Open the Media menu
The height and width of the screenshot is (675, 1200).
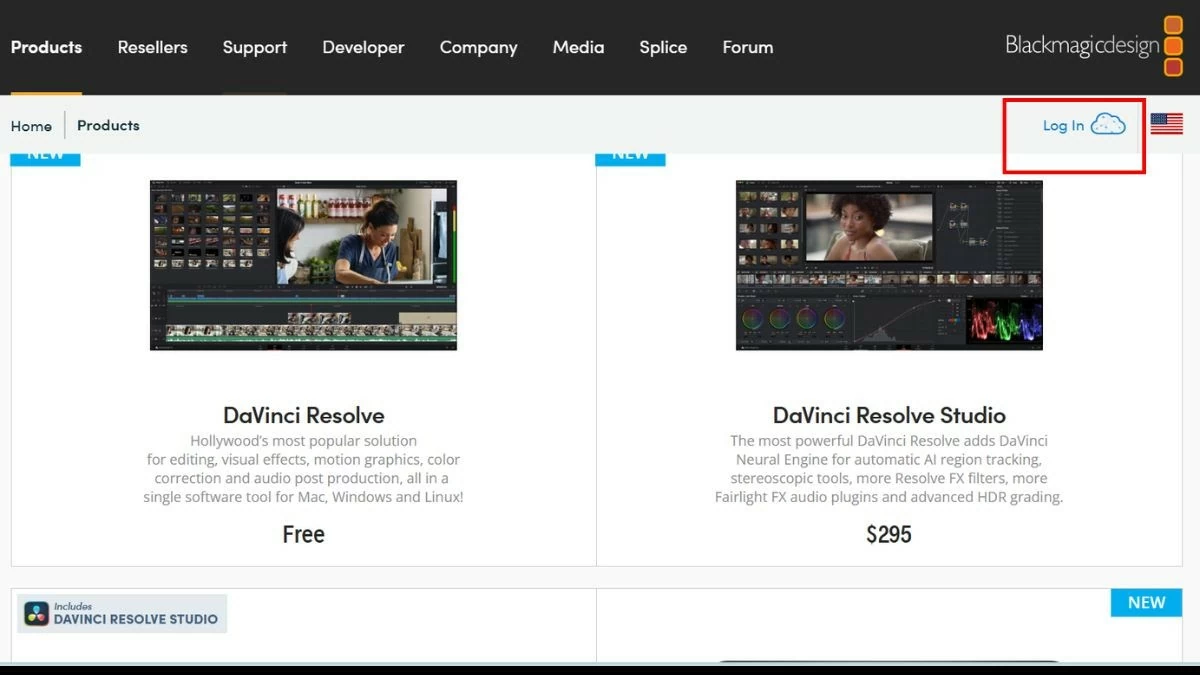(x=578, y=47)
